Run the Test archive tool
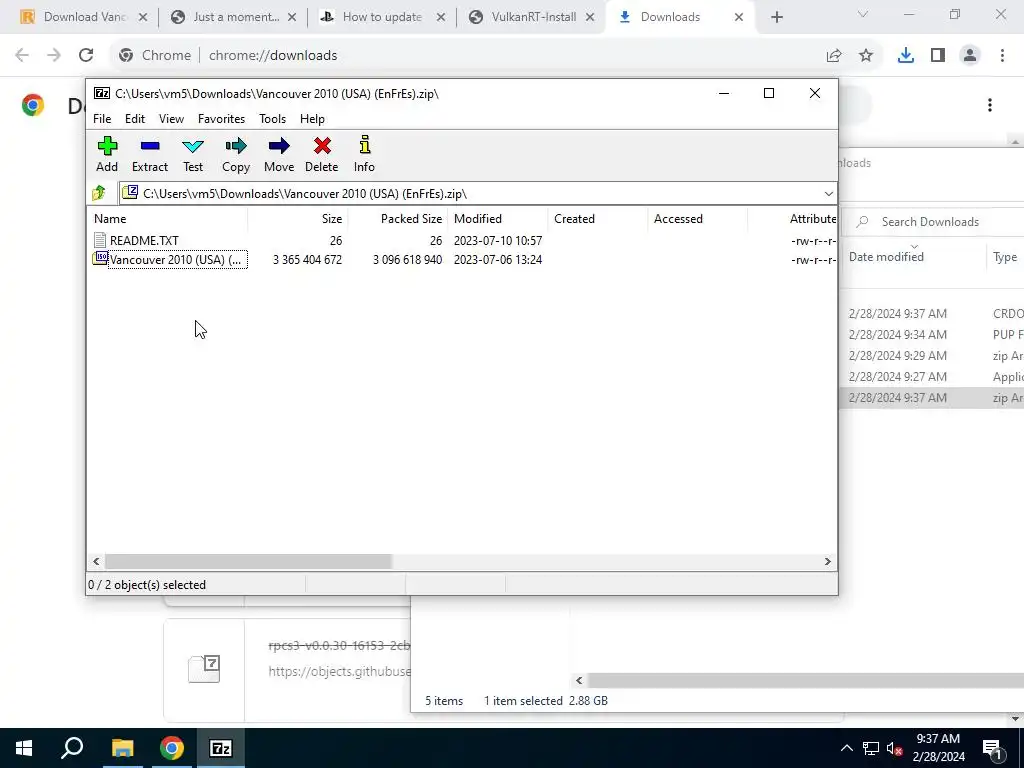This screenshot has width=1024, height=768. [193, 155]
